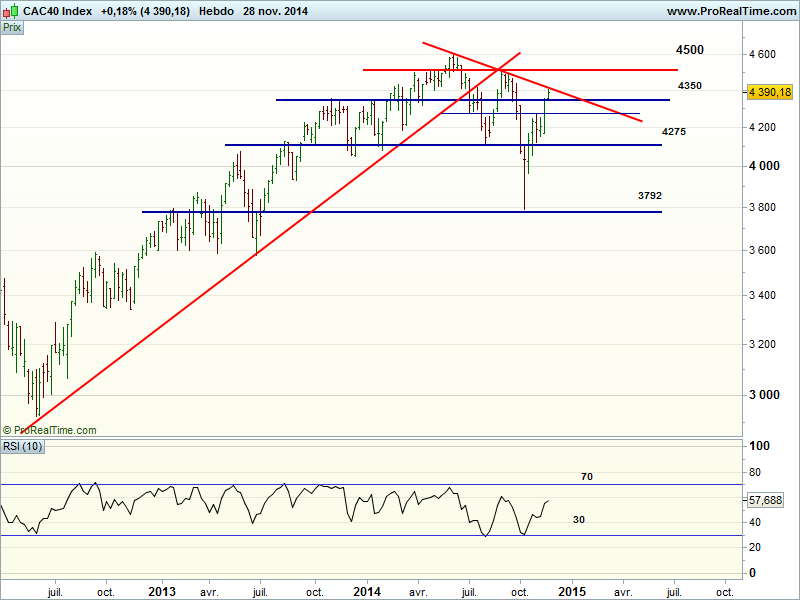Click the 2014 marker on time axis
This screenshot has height=600, width=800.
(367, 591)
